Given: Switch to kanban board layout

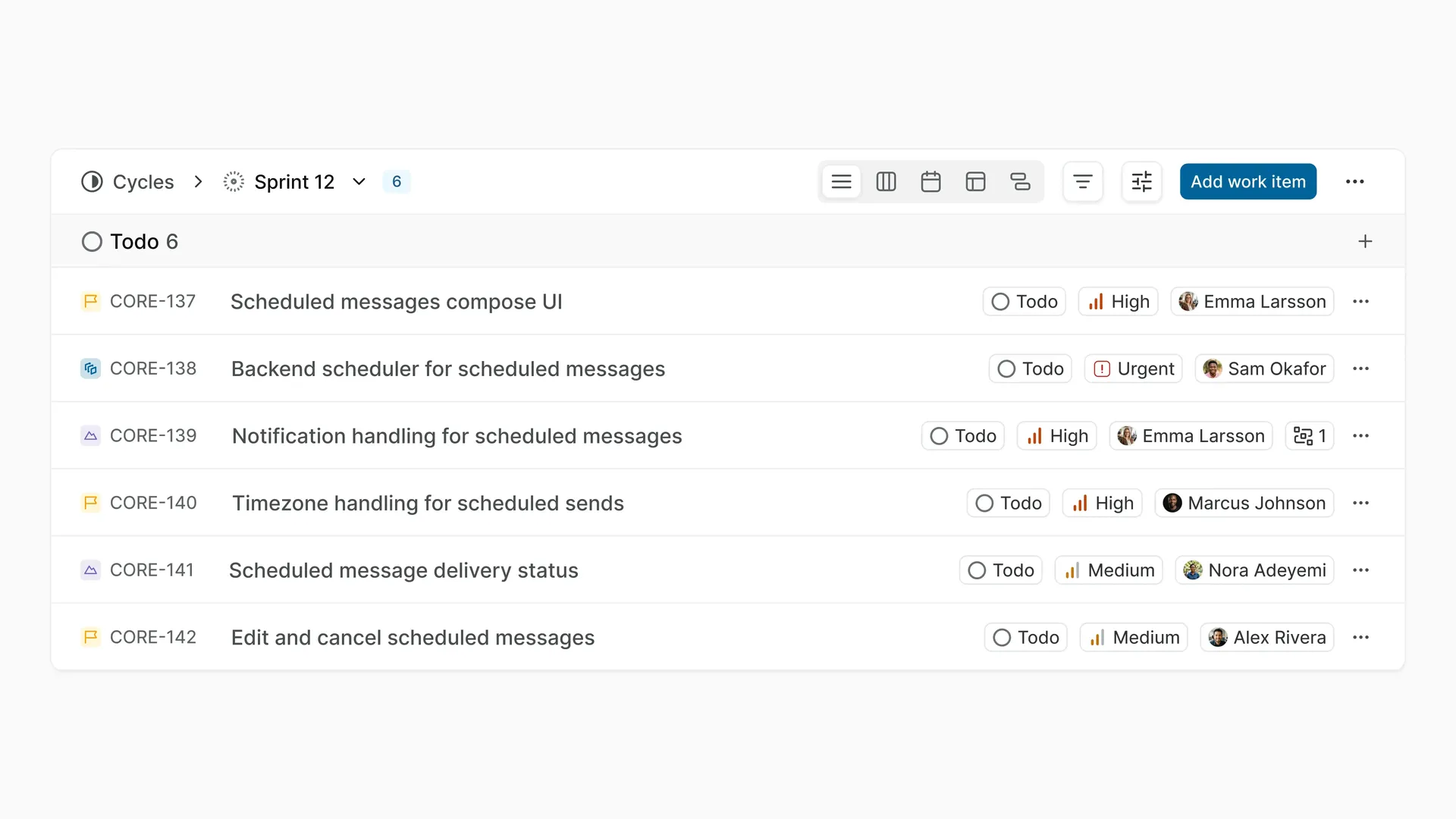Looking at the screenshot, I should (886, 182).
